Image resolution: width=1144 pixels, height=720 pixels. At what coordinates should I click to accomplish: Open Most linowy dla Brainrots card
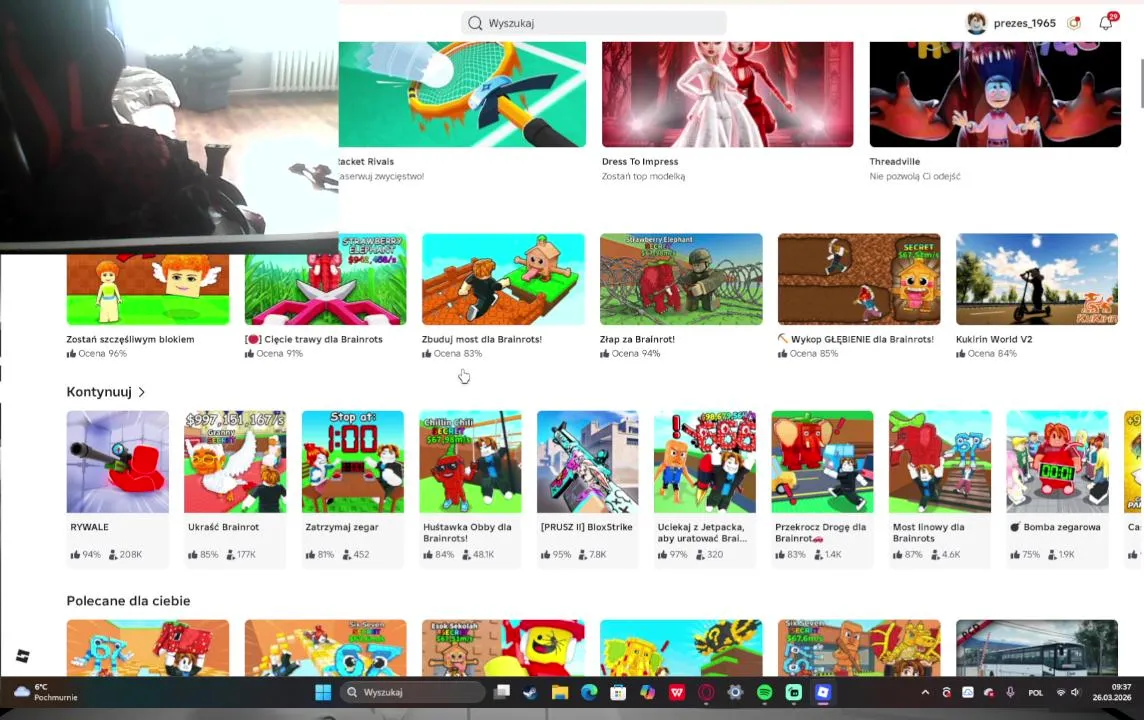pyautogui.click(x=940, y=489)
